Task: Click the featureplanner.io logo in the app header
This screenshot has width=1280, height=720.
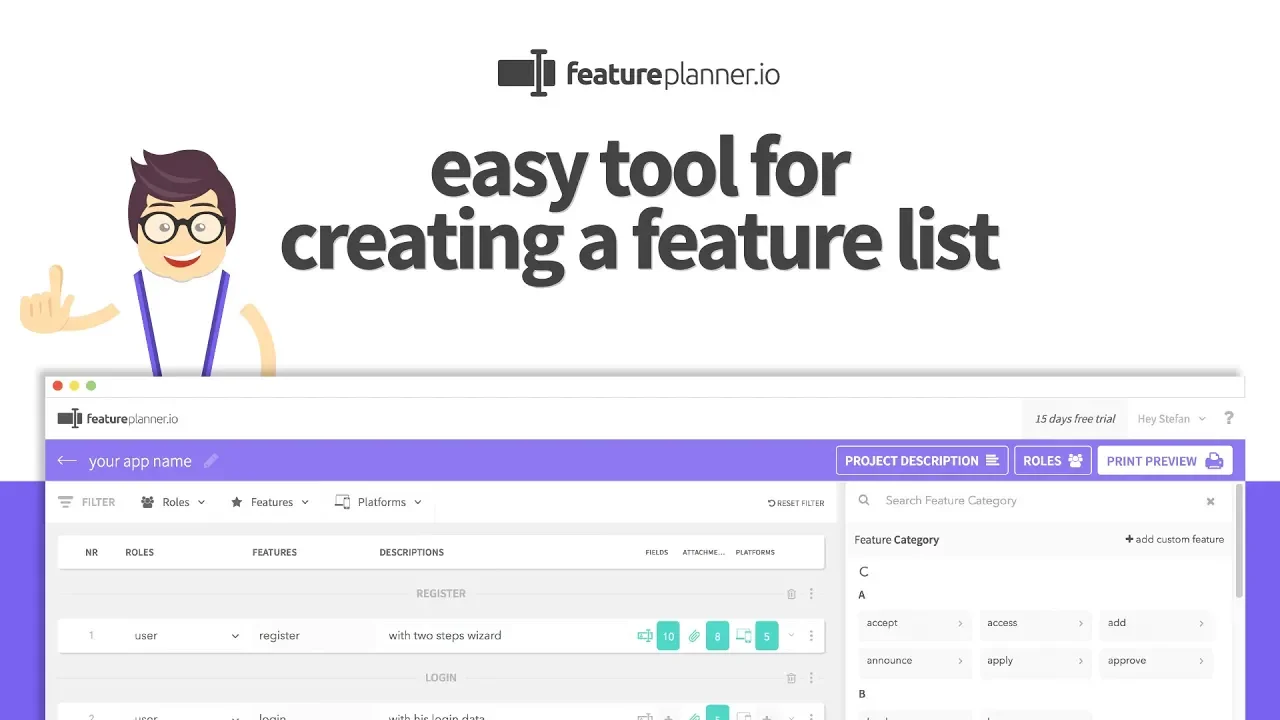Action: 118,419
